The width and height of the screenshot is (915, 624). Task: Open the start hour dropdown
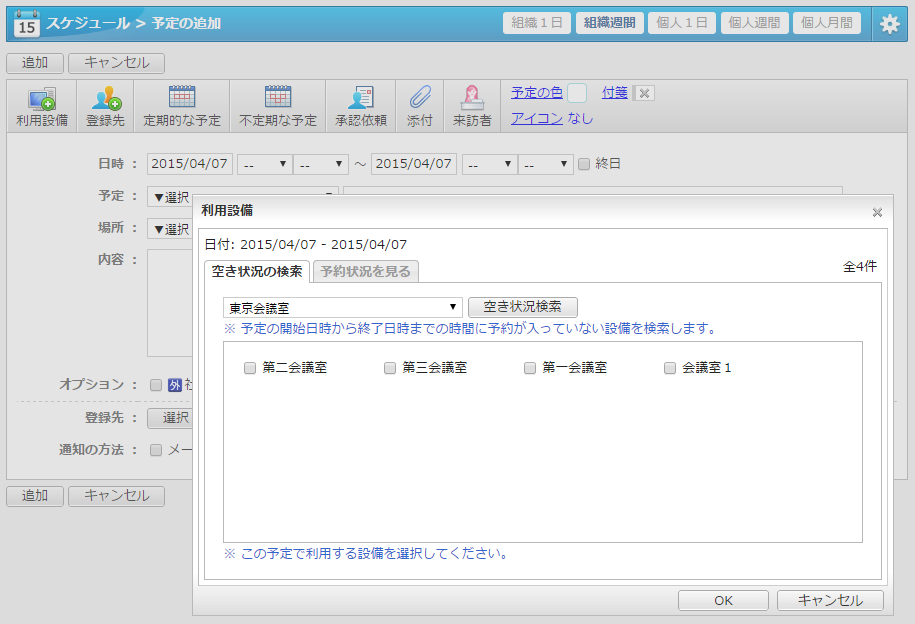click(x=264, y=164)
